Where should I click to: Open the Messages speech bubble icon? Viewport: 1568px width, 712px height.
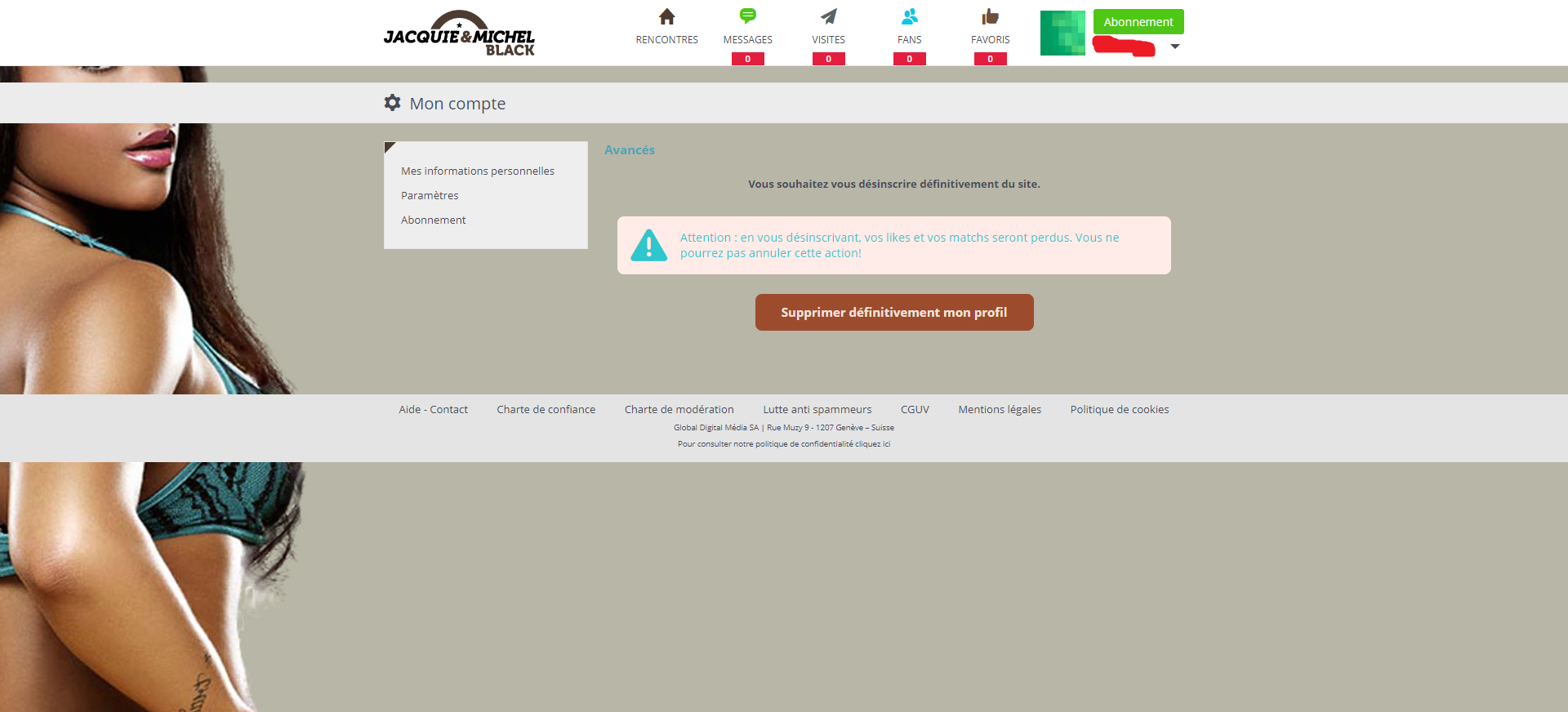click(x=747, y=16)
